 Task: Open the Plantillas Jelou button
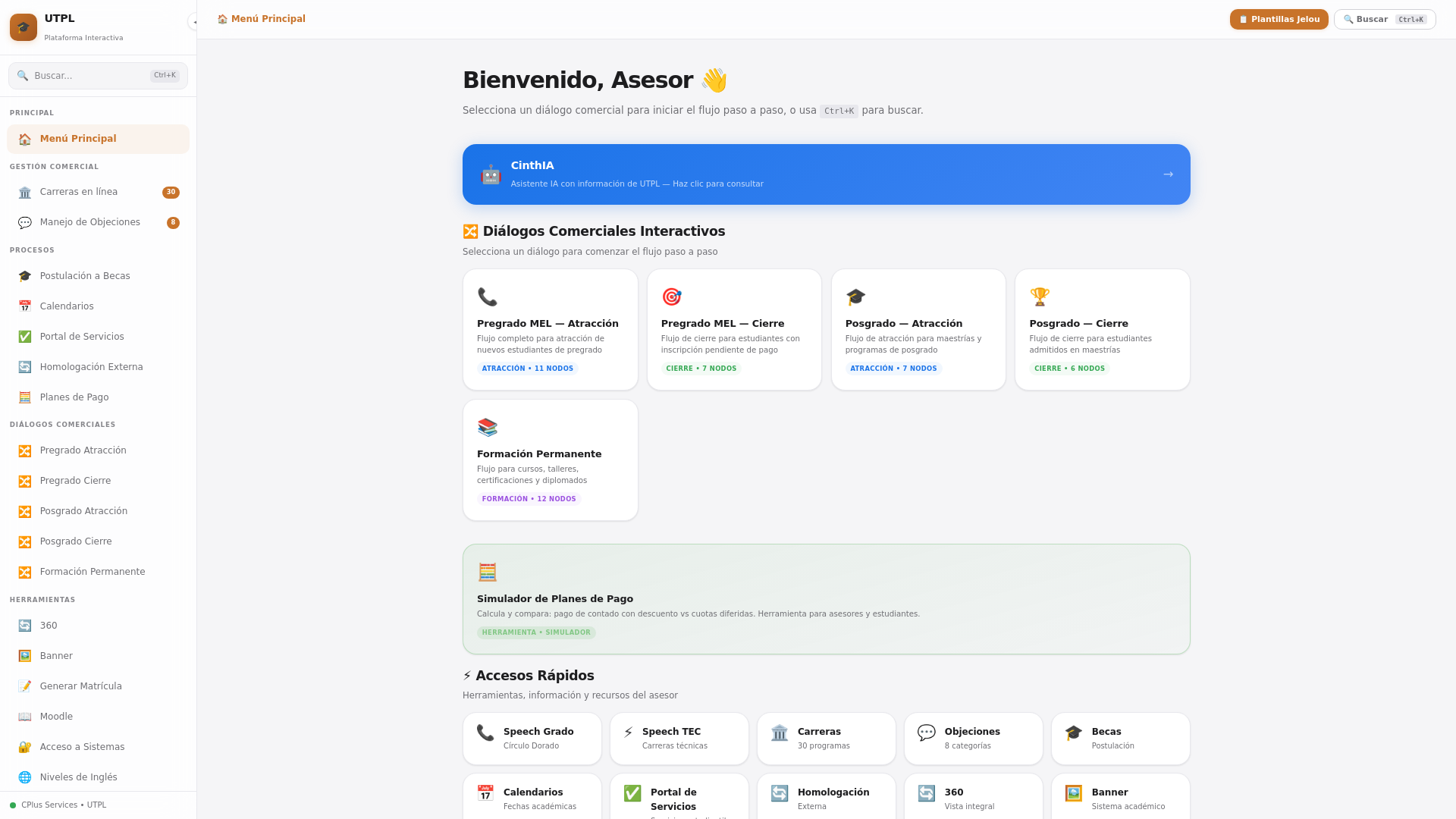coord(1279,20)
